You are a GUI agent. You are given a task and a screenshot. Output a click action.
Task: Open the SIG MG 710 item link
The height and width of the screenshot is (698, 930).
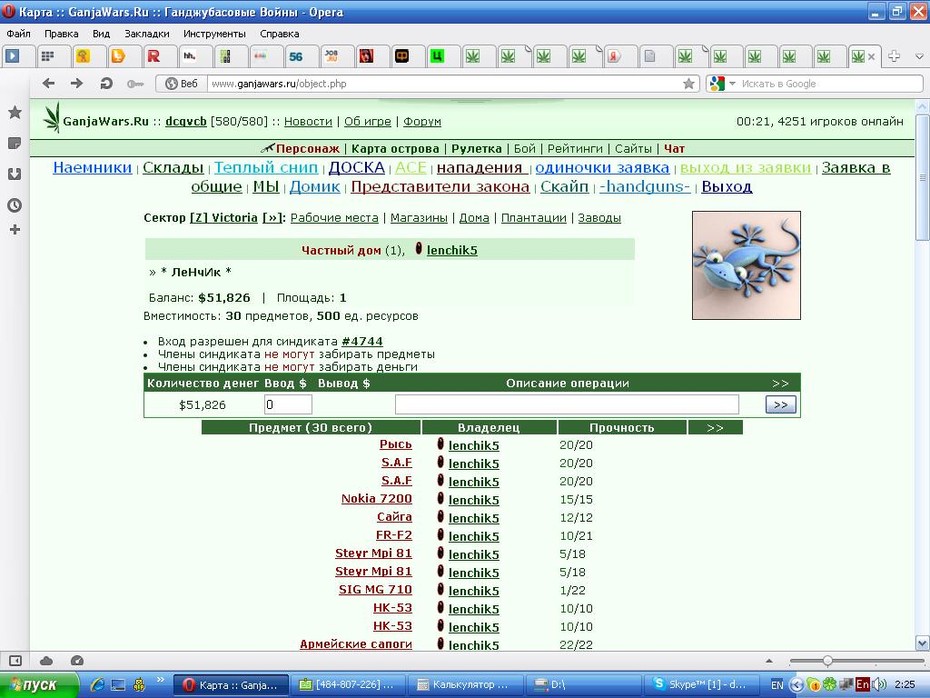click(x=375, y=589)
